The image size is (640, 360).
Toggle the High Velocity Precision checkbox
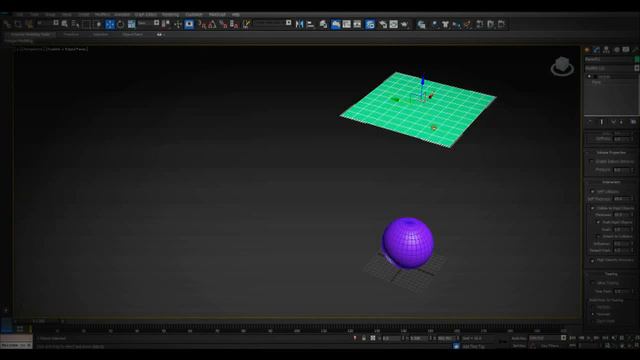coord(593,260)
